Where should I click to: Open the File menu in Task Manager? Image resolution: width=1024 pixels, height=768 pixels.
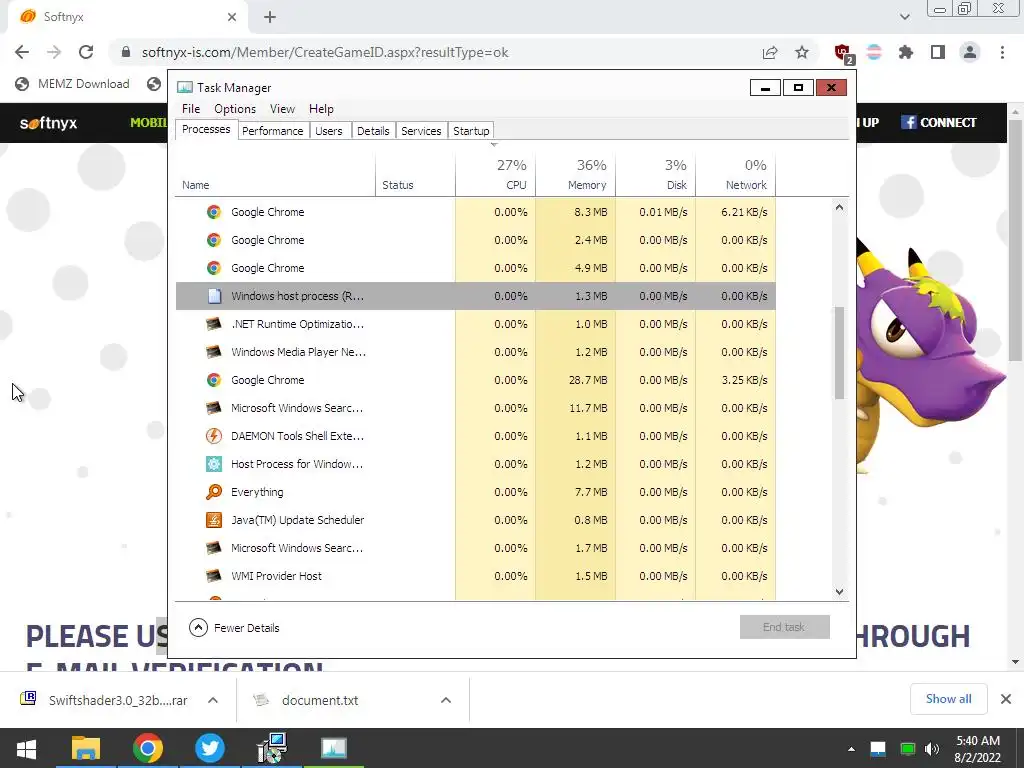click(191, 108)
